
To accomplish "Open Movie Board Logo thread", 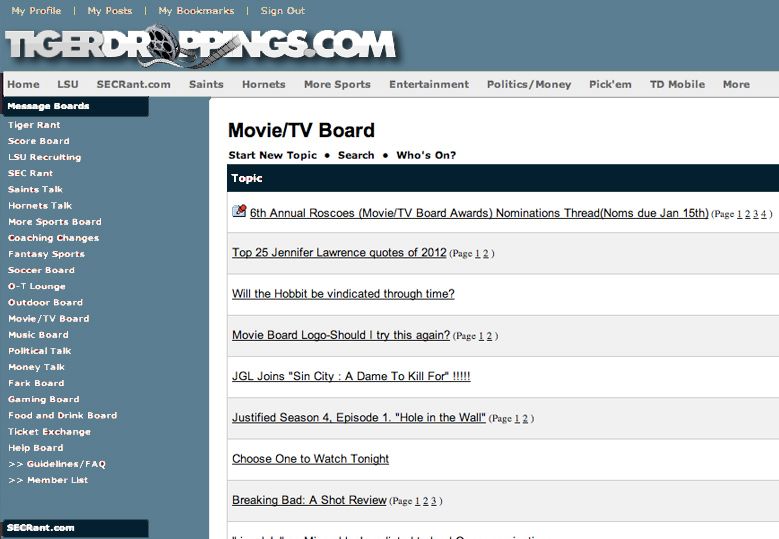I will click(341, 335).
